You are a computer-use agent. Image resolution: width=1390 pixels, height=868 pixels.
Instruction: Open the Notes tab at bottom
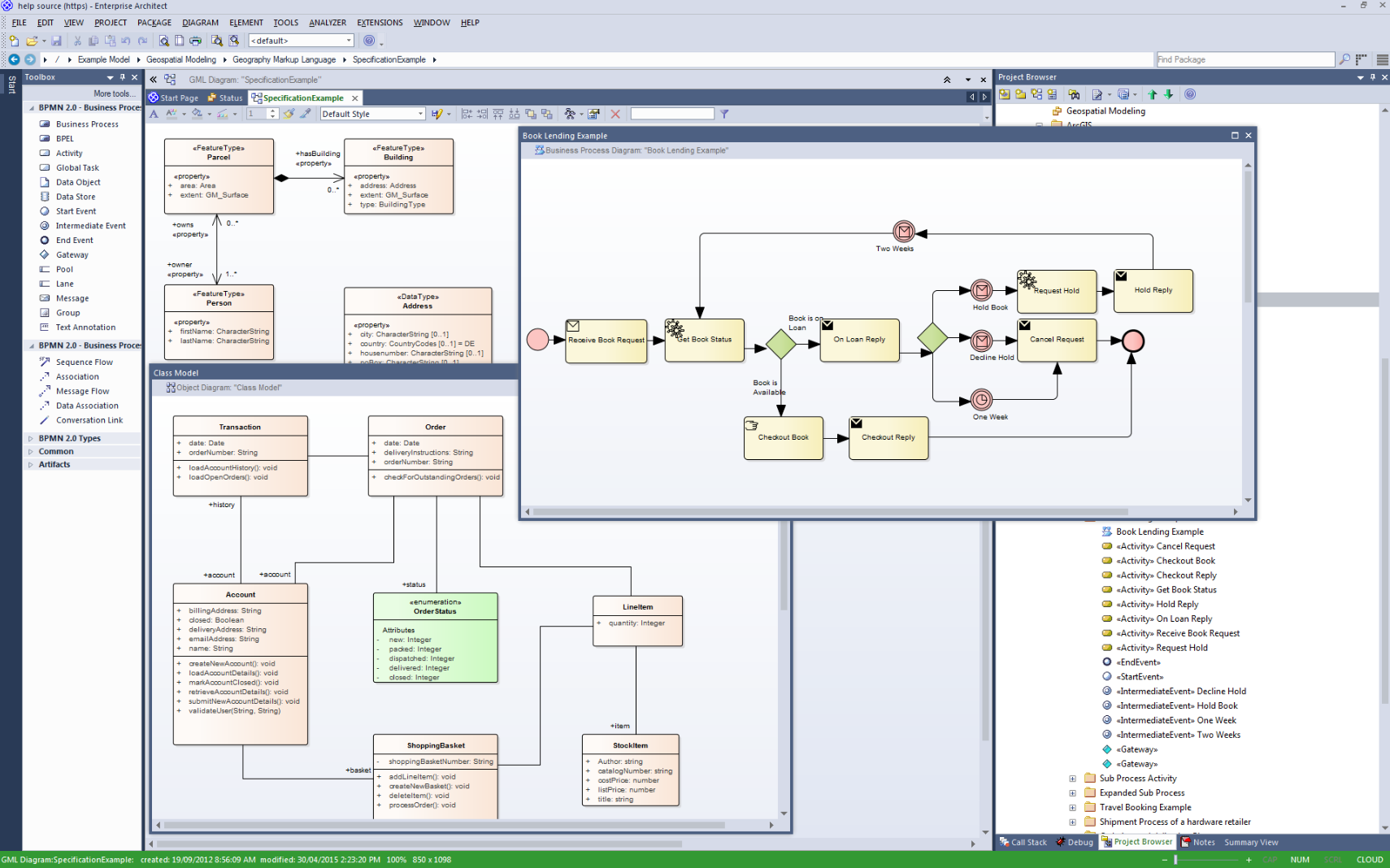pyautogui.click(x=1198, y=842)
